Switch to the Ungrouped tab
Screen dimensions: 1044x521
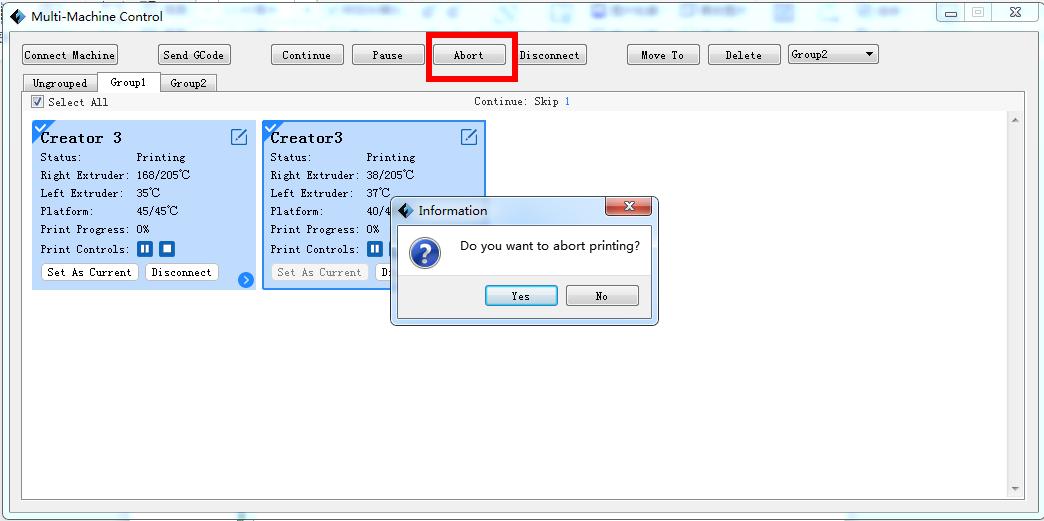[x=60, y=83]
